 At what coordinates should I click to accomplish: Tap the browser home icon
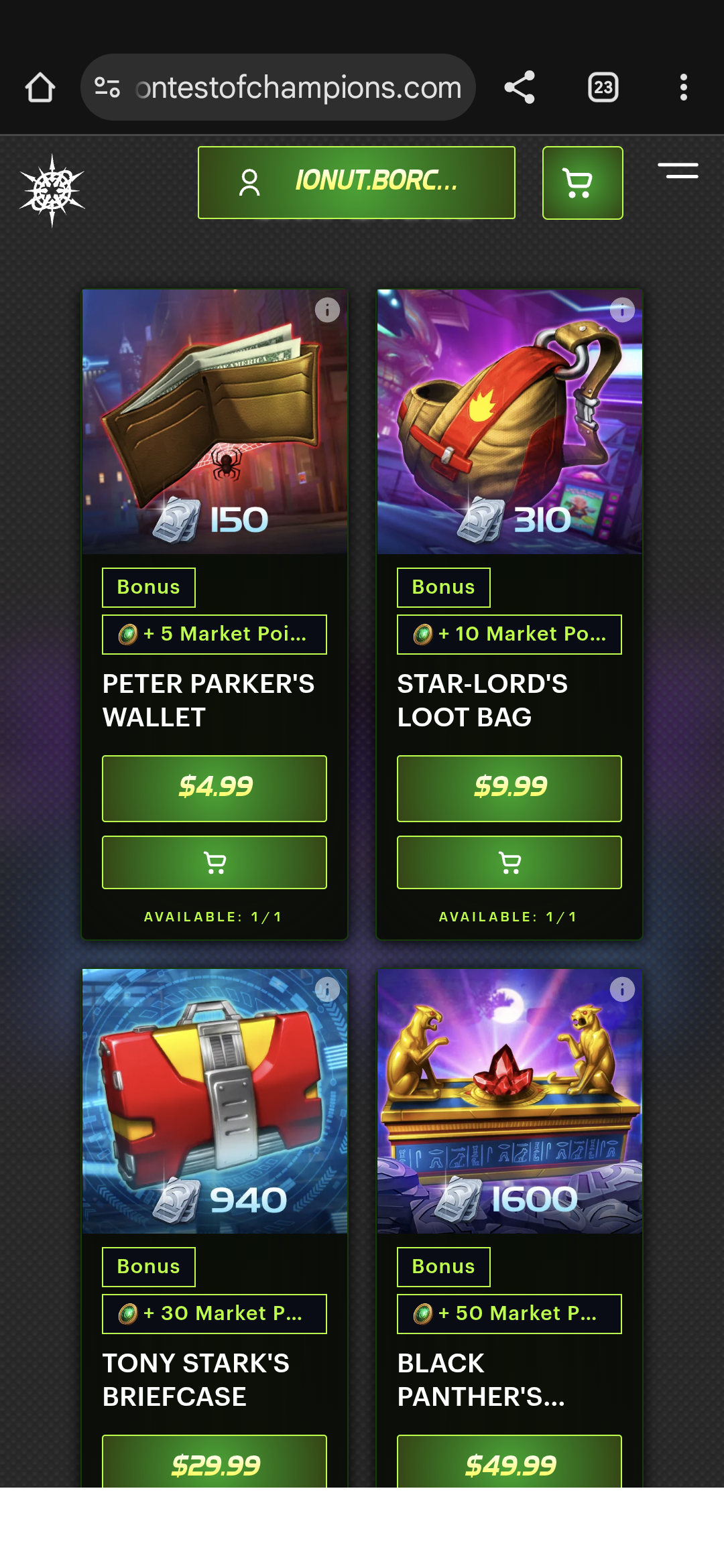click(x=40, y=88)
